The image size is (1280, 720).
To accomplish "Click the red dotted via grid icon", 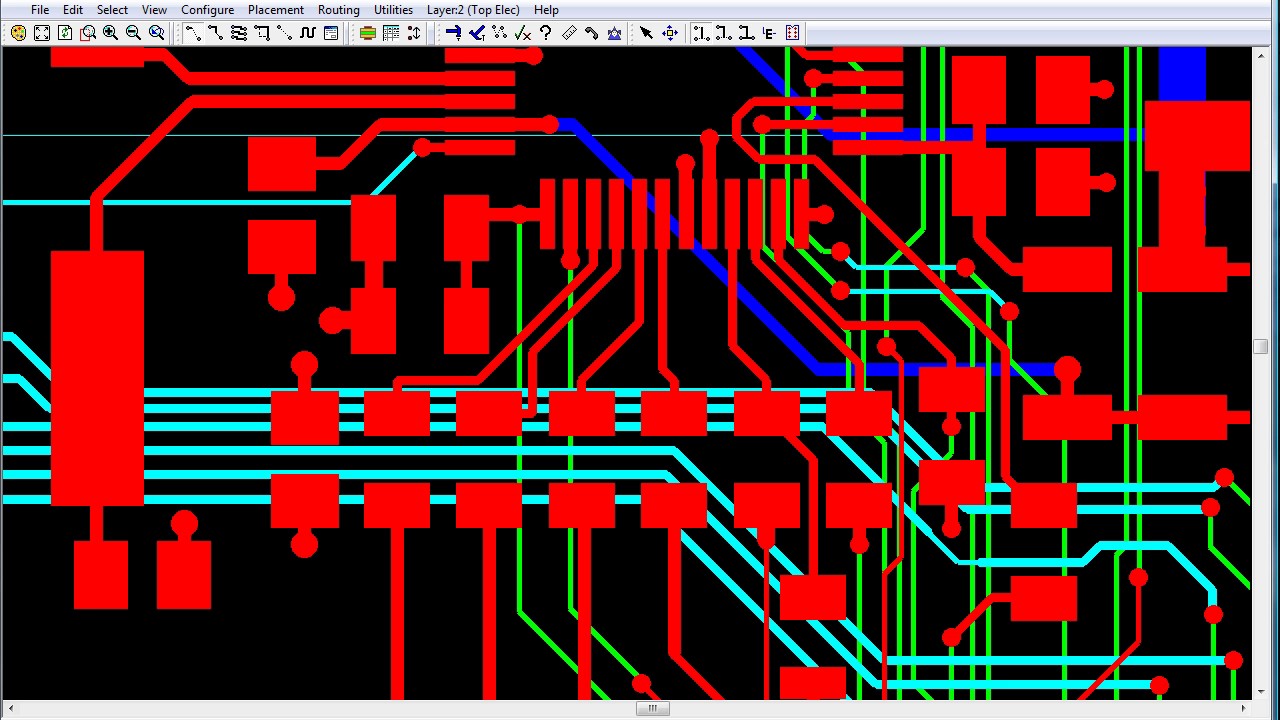I will pyautogui.click(x=792, y=33).
